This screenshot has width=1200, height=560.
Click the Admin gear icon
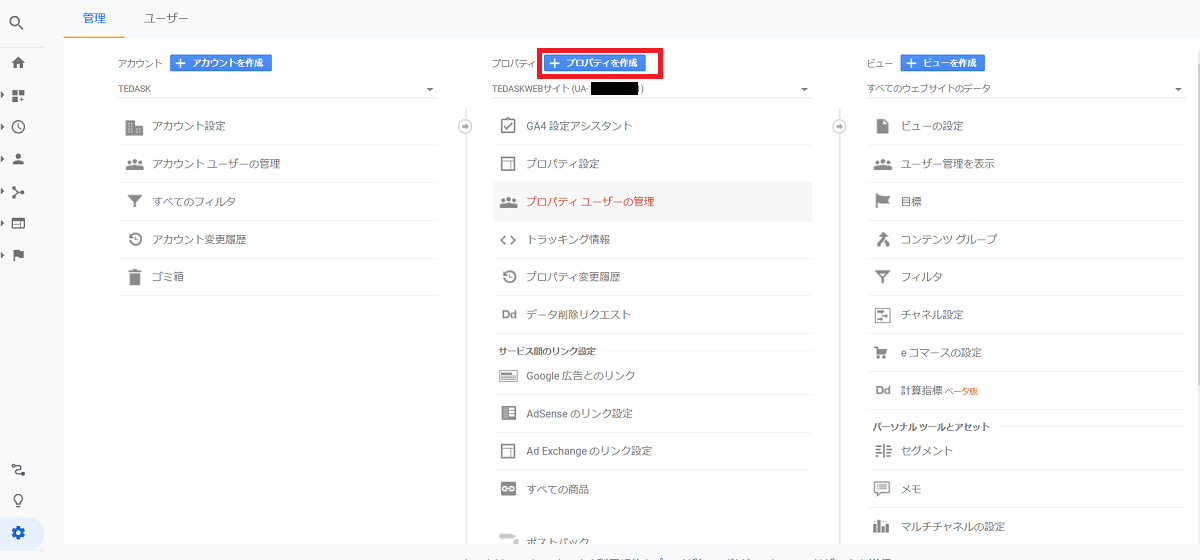[x=18, y=533]
